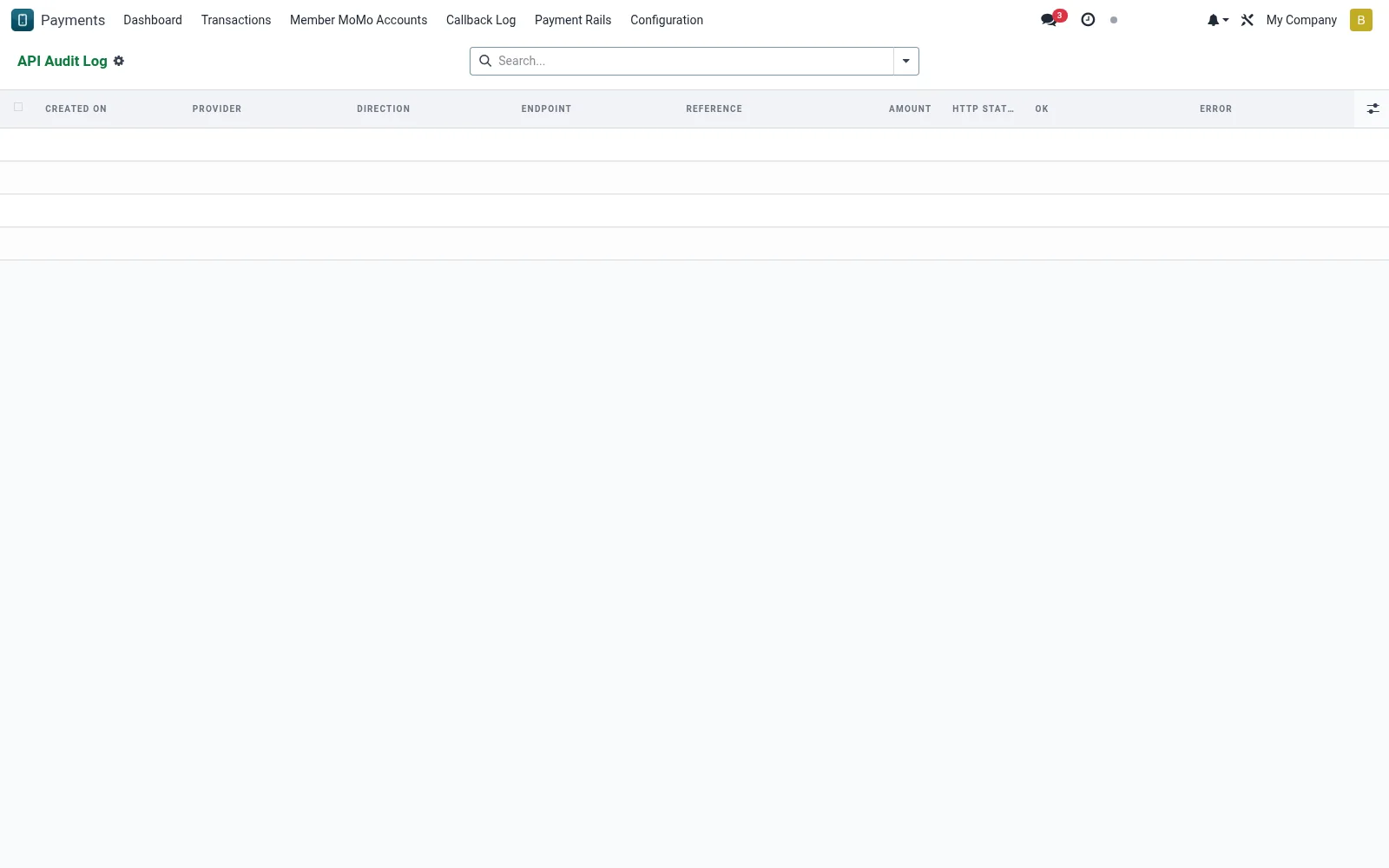1389x868 pixels.
Task: Open the debug tools wrench icon
Action: (1247, 20)
